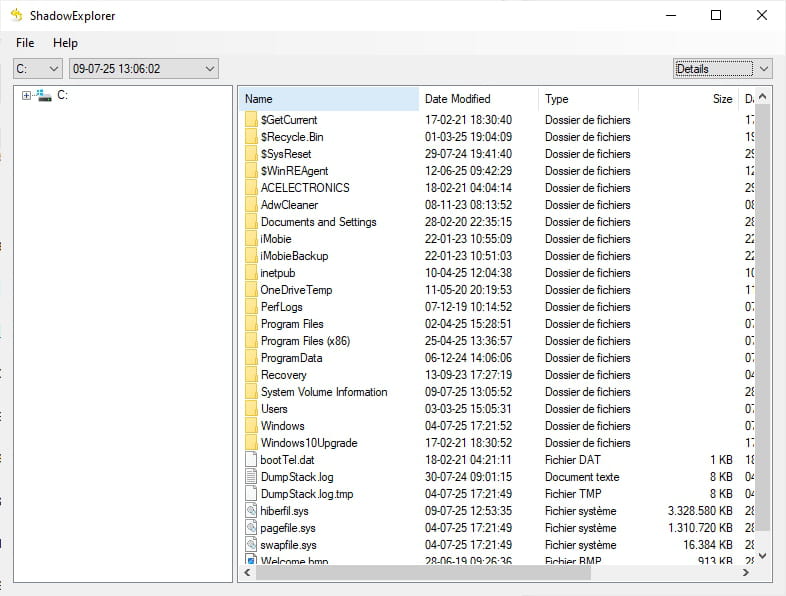Click the 3.328.580 KB size value

click(700, 511)
